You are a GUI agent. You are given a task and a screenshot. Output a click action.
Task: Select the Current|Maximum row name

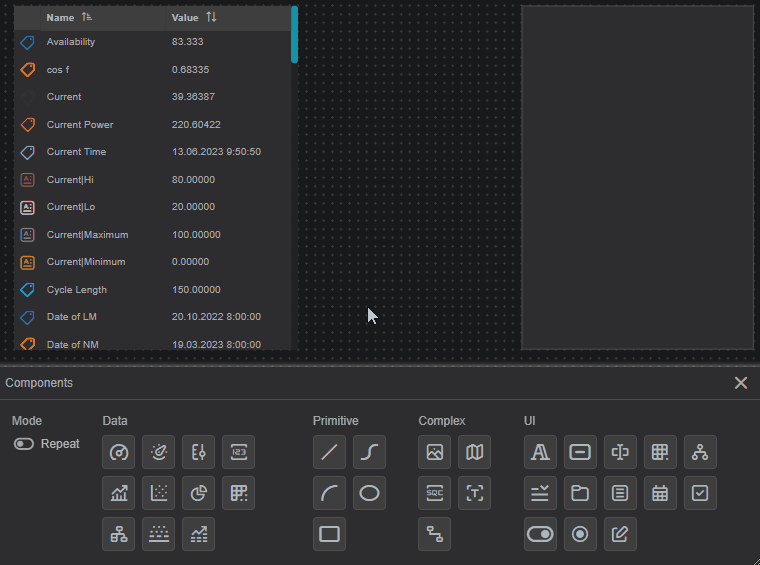[87, 235]
